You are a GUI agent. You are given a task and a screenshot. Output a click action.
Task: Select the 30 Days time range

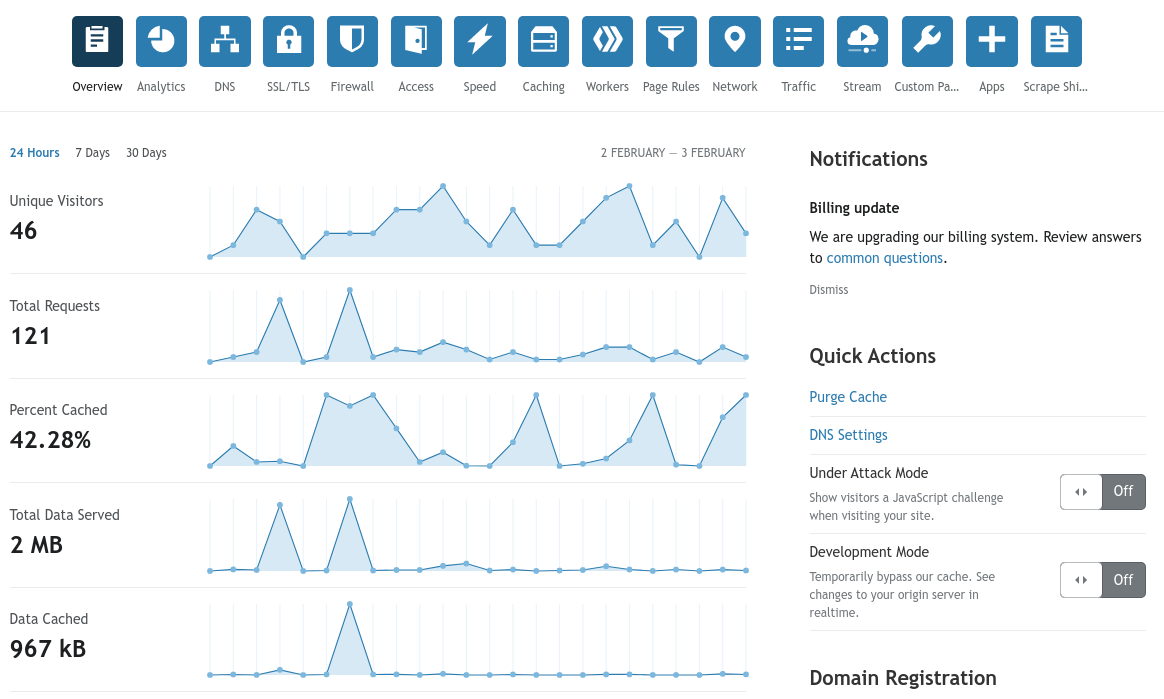[x=146, y=153]
